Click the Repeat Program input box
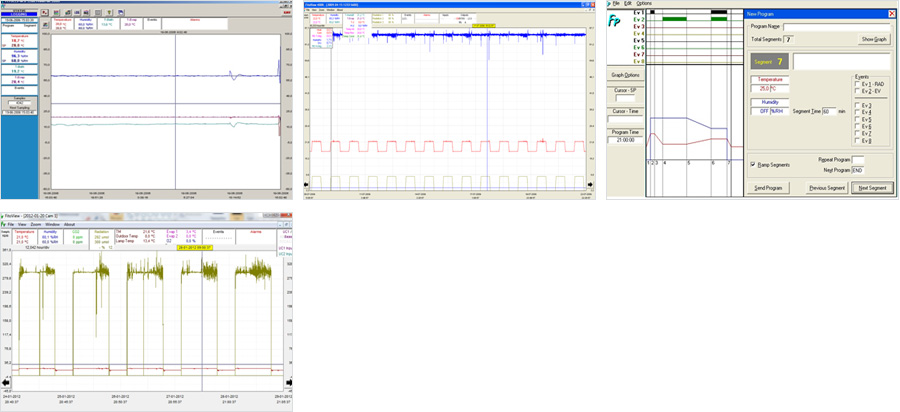The height and width of the screenshot is (412, 900). pos(858,160)
